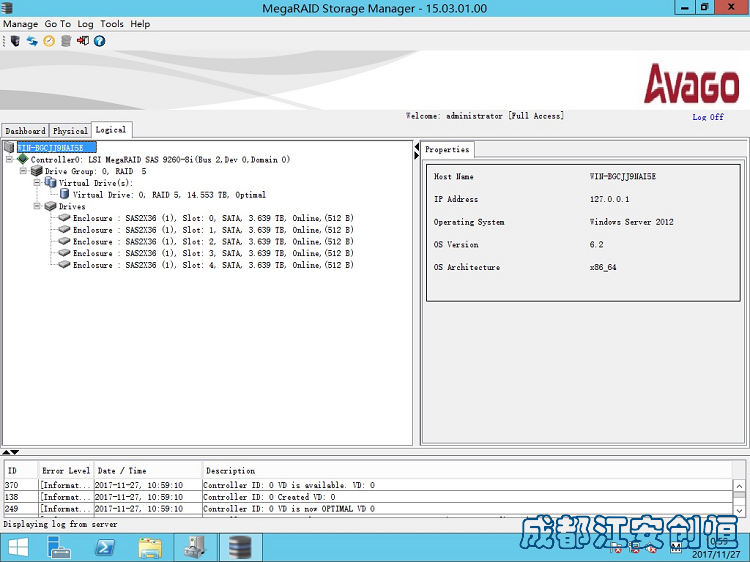Click the left-pointing panel splitter arrow
The height and width of the screenshot is (562, 750).
(x=417, y=147)
